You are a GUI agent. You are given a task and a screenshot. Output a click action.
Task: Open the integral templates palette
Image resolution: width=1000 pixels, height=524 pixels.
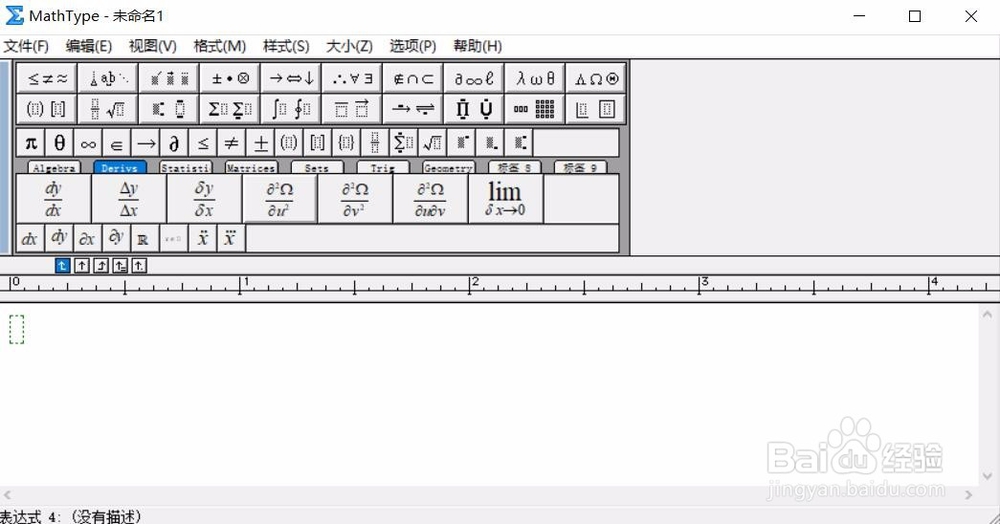(x=291, y=109)
